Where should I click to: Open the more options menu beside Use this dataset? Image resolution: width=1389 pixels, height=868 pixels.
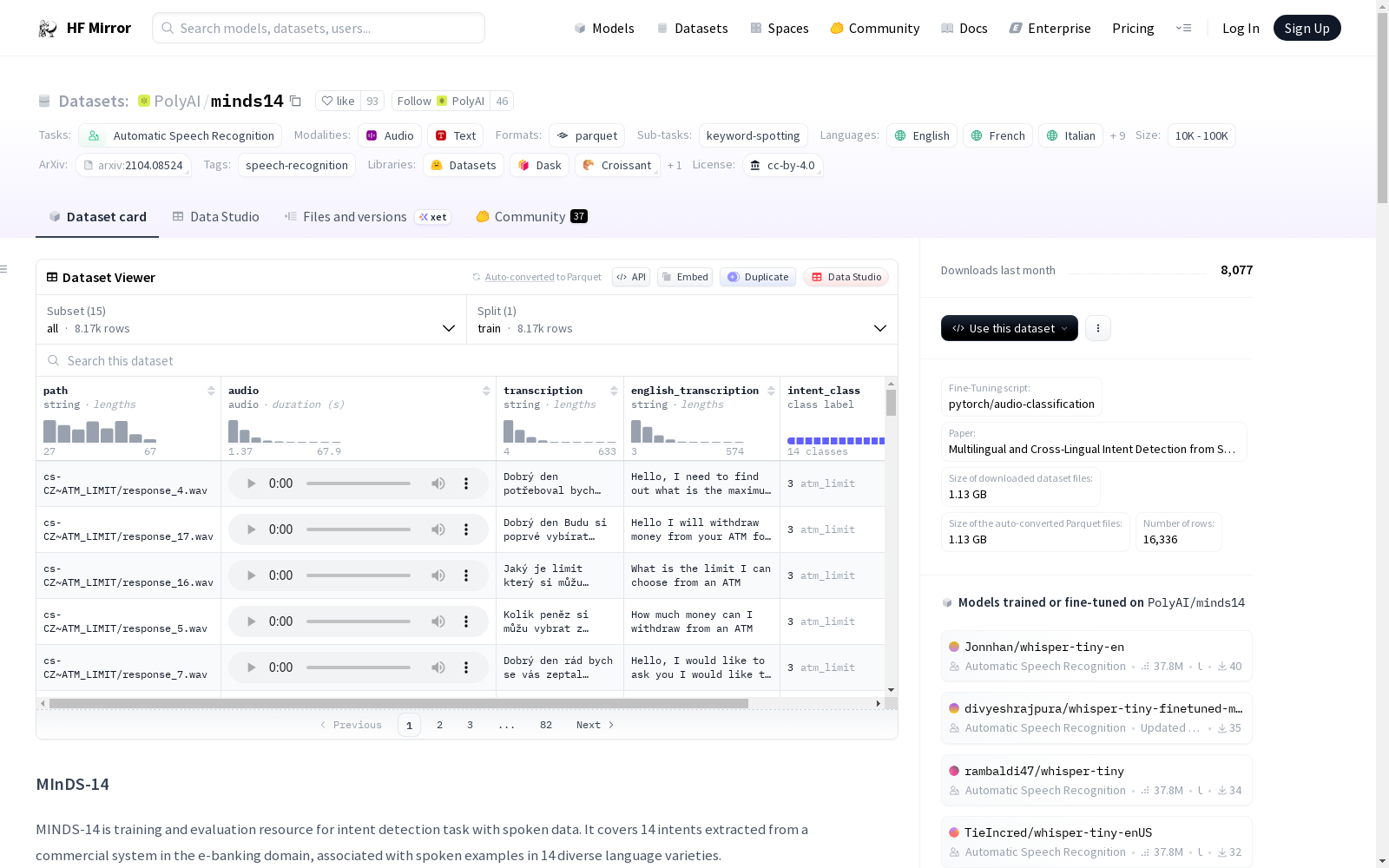1098,328
